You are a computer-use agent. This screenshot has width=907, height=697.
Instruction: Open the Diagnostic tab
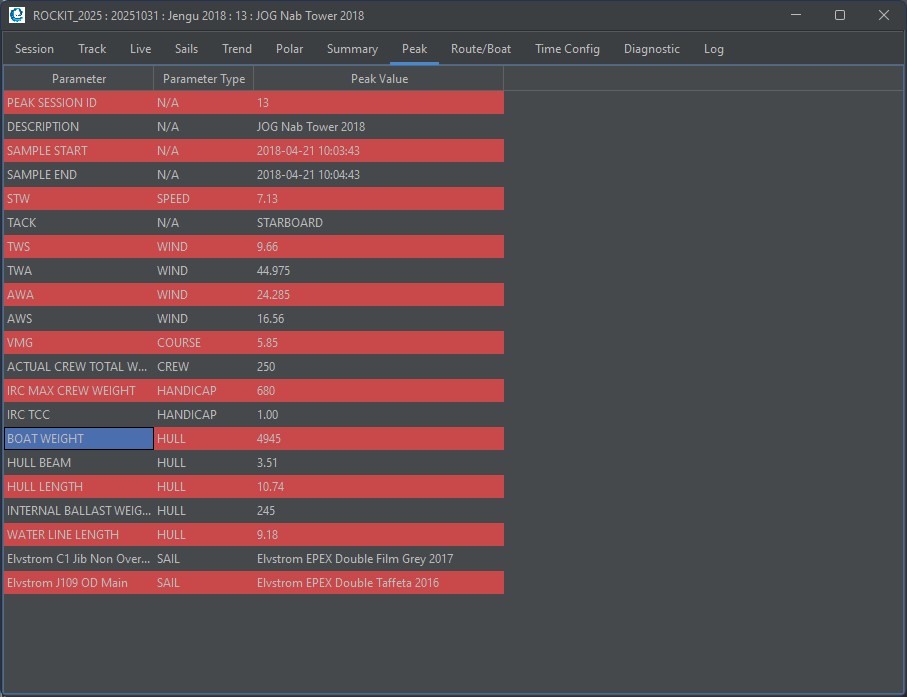[652, 49]
